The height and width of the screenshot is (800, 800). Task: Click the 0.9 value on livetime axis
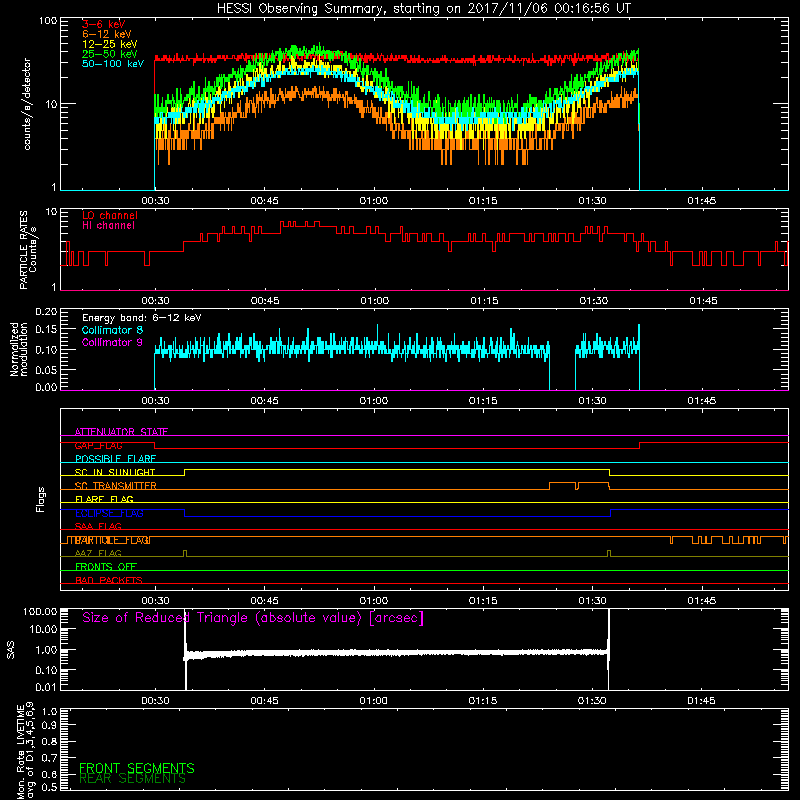pos(49,725)
